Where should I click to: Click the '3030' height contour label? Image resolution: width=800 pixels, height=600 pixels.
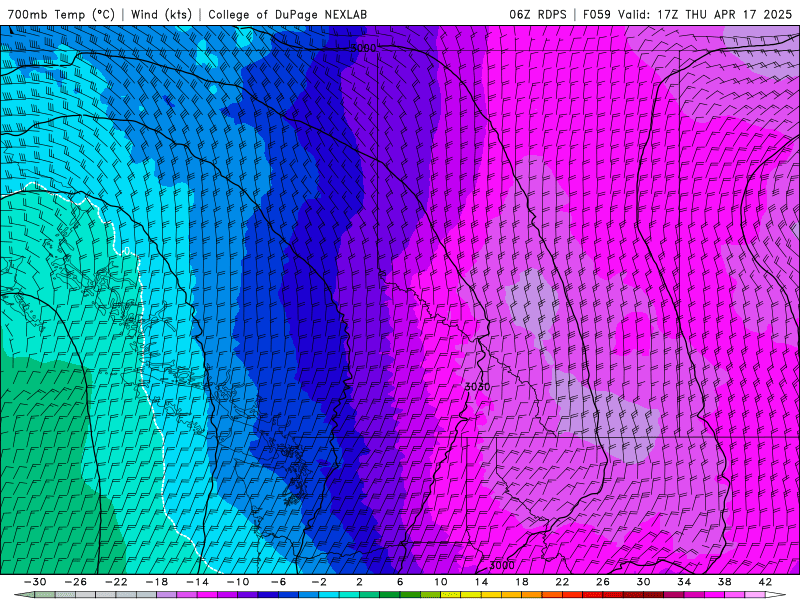478,387
